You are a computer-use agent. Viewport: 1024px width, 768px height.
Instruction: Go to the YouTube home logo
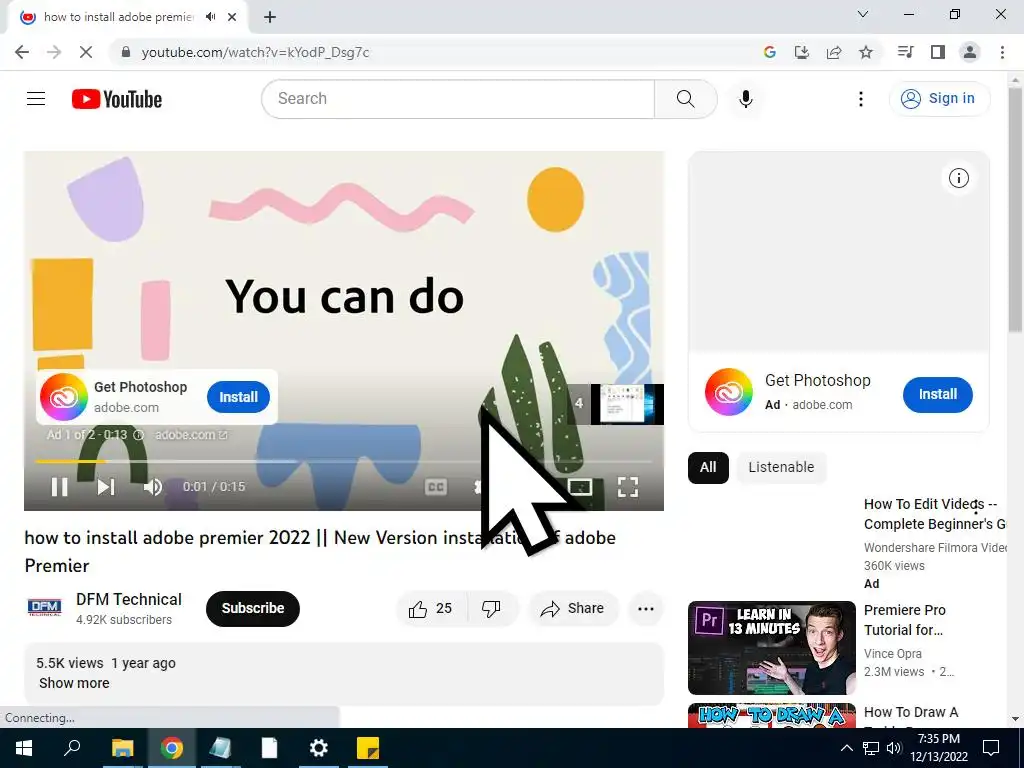point(117,99)
